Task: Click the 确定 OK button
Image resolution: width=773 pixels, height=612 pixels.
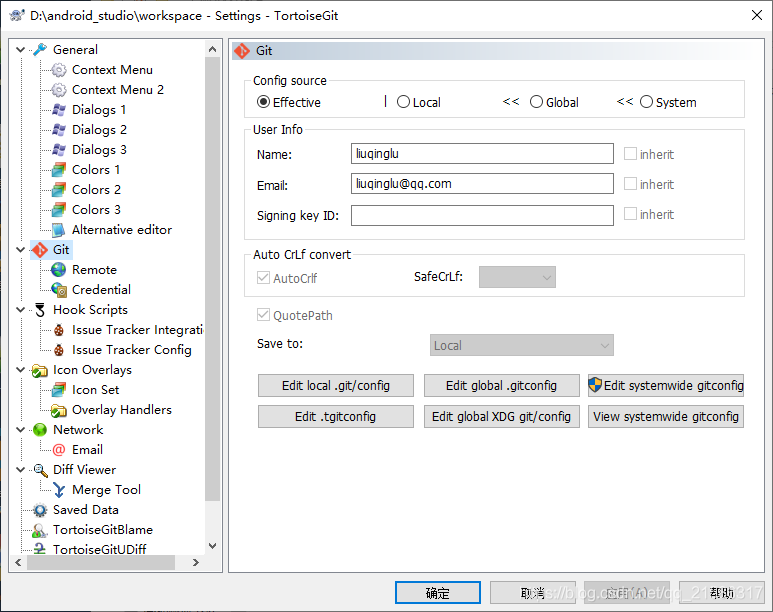Action: [438, 593]
